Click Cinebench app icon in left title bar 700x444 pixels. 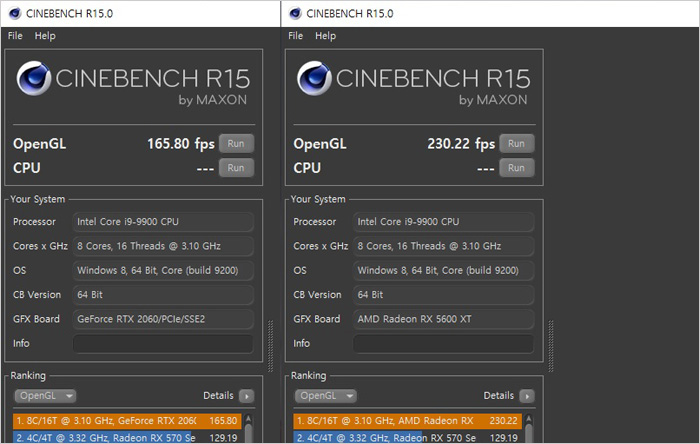pyautogui.click(x=15, y=13)
